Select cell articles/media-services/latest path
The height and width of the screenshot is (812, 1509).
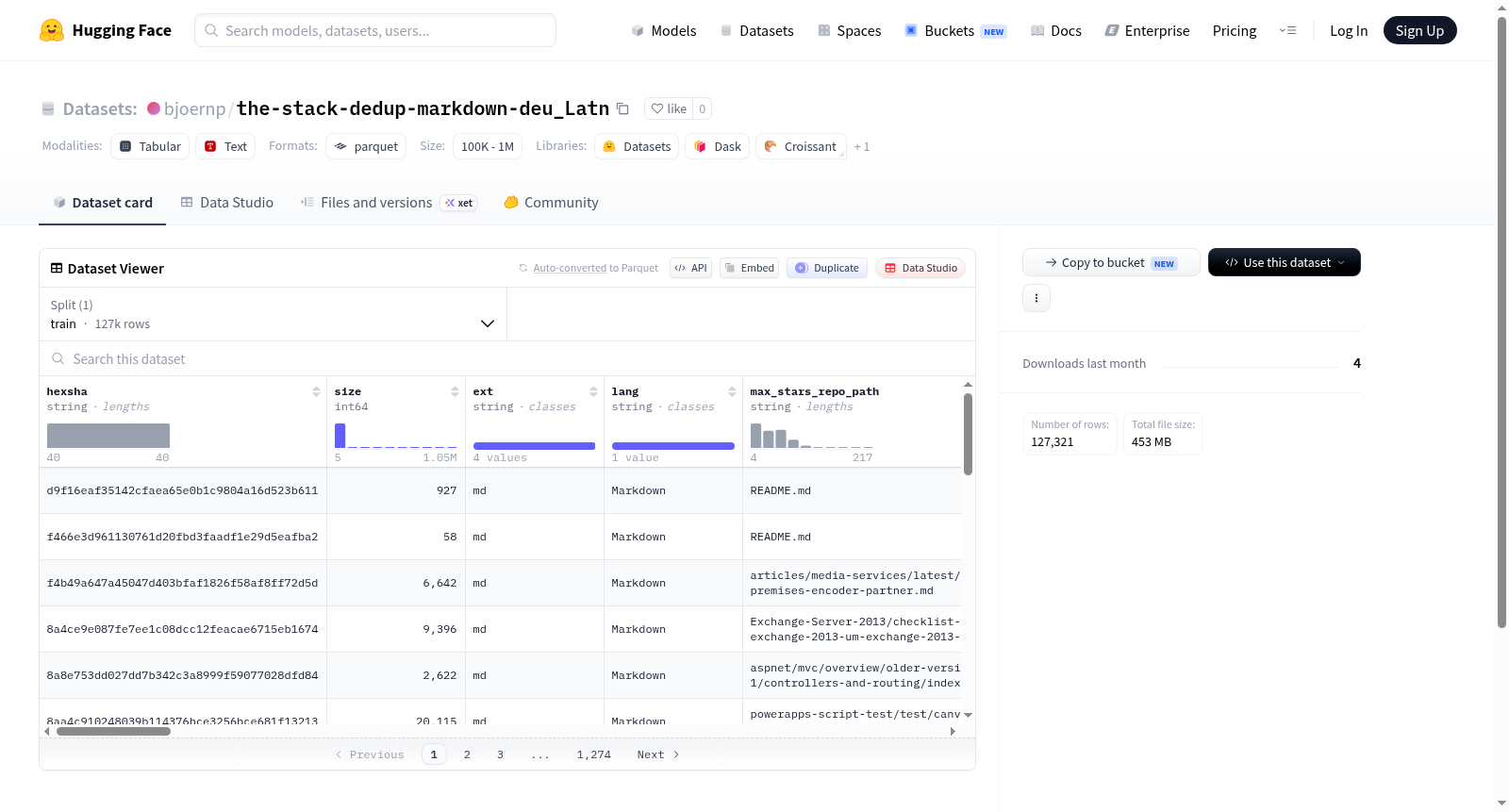tap(853, 583)
